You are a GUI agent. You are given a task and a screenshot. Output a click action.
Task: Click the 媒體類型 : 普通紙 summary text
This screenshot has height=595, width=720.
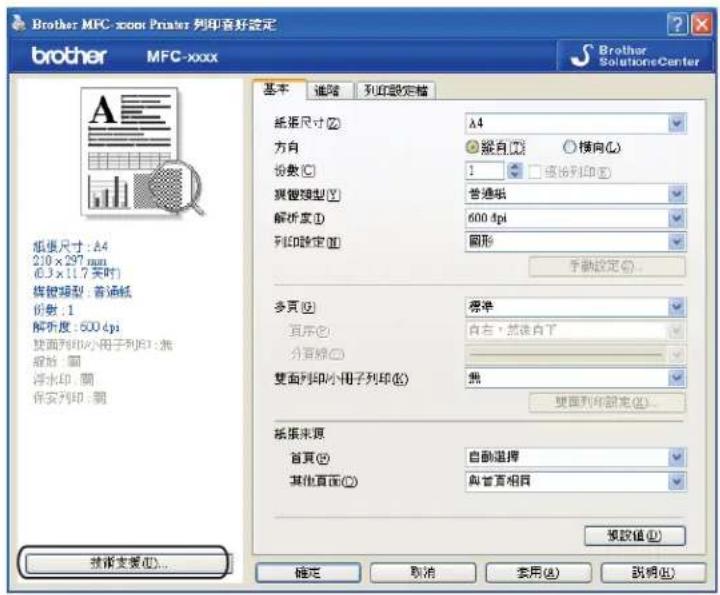point(82,292)
